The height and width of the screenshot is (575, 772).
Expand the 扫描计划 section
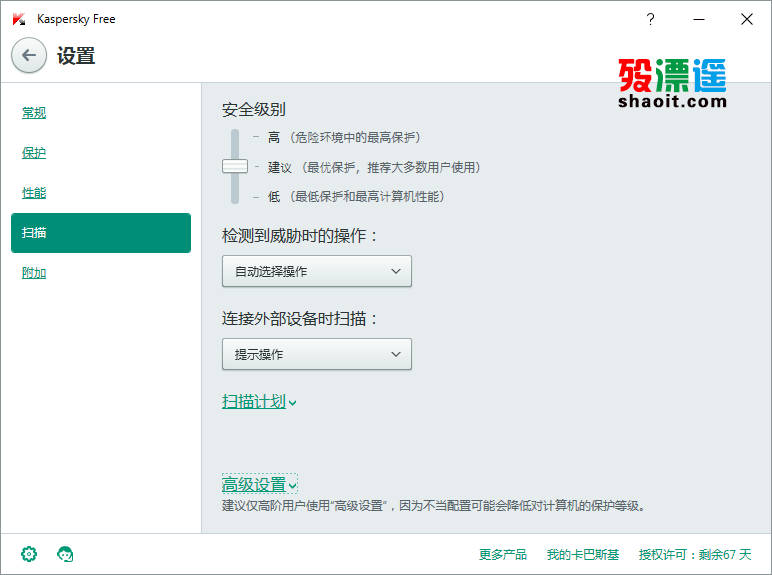pos(259,402)
